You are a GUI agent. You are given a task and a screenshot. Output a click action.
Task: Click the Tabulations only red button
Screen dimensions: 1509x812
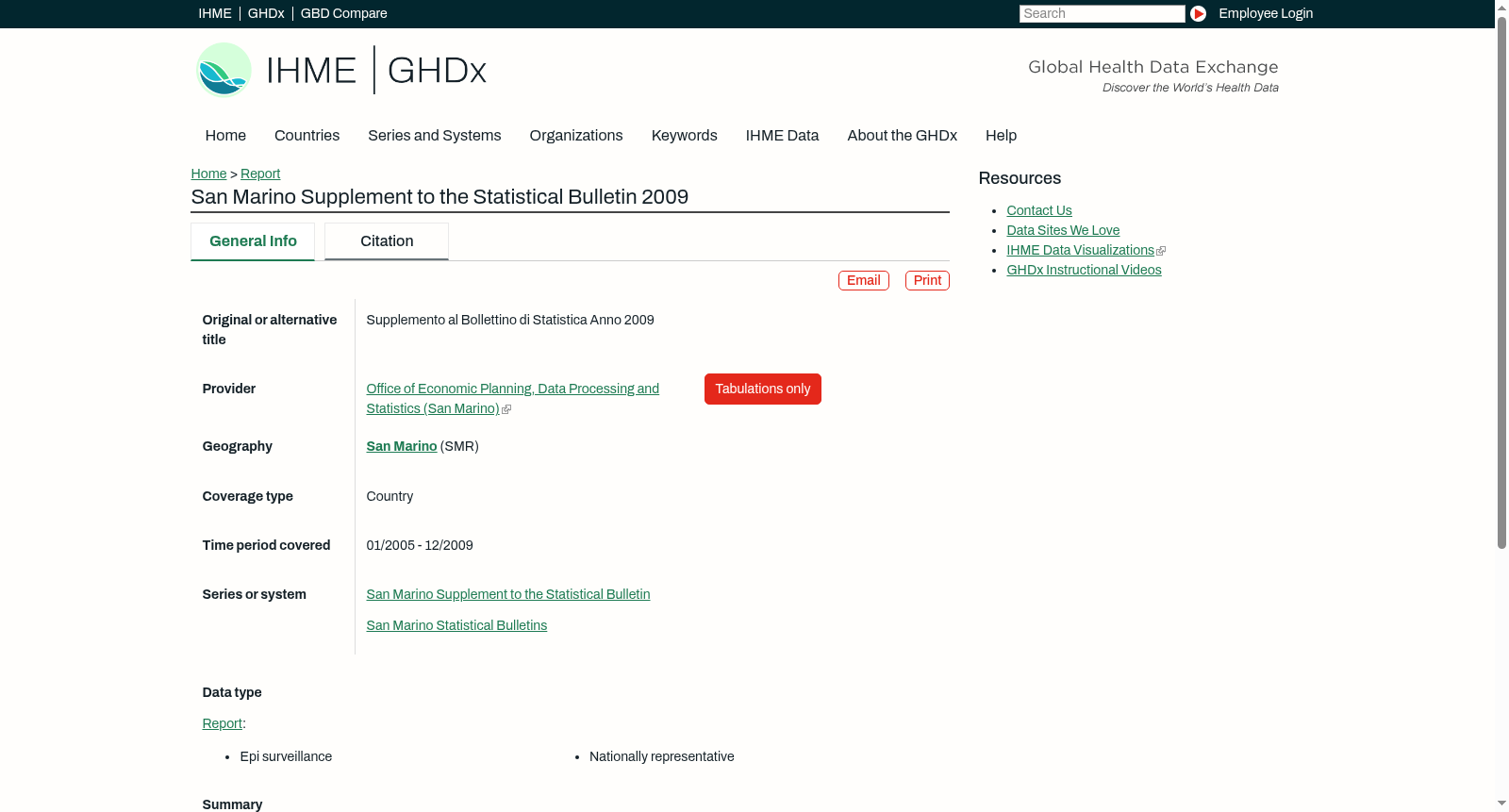point(762,389)
